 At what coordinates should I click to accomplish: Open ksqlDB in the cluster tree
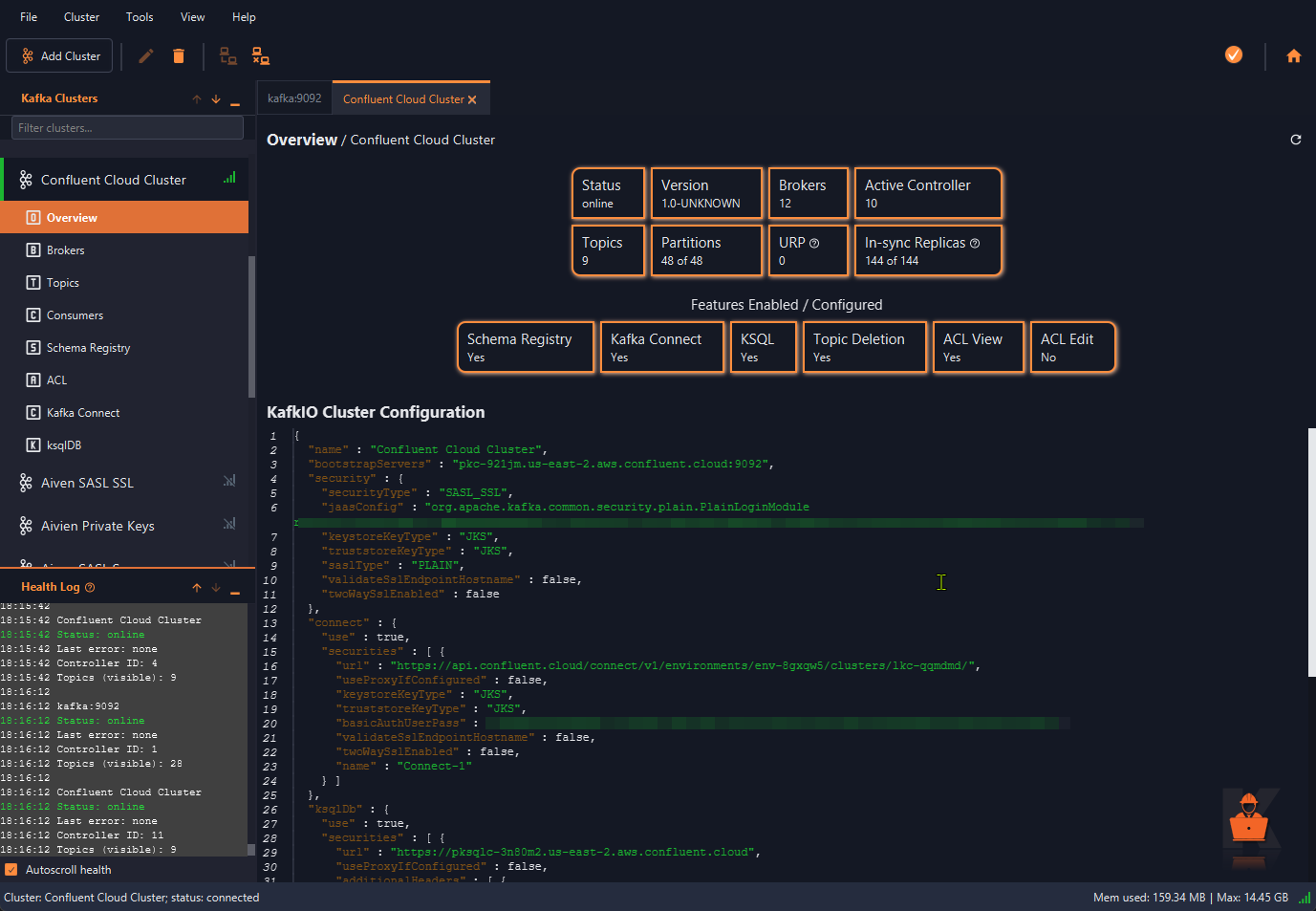[x=124, y=445]
